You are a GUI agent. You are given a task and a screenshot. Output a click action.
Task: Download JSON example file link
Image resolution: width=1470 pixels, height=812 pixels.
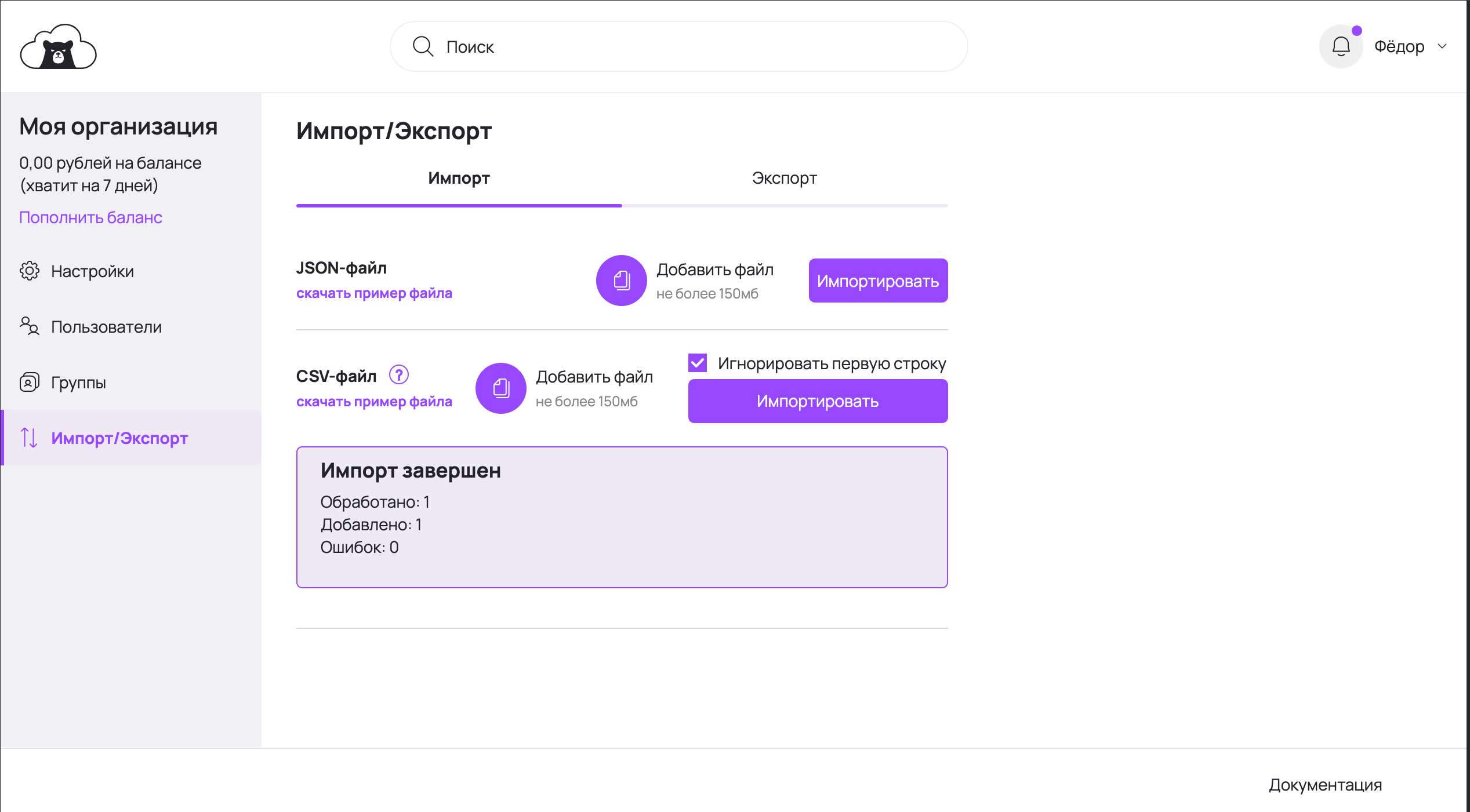[x=374, y=293]
